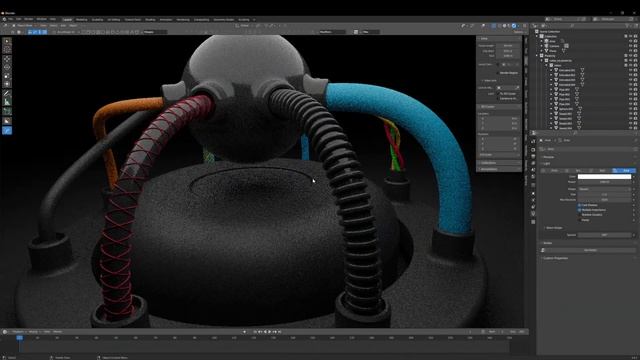Hide the Area light via its eye icon
This screenshot has width=640, height=360.
click(630, 41)
